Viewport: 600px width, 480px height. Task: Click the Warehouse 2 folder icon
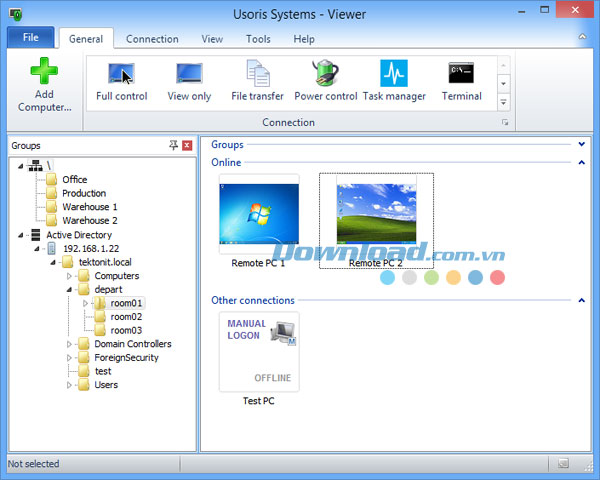pos(52,220)
